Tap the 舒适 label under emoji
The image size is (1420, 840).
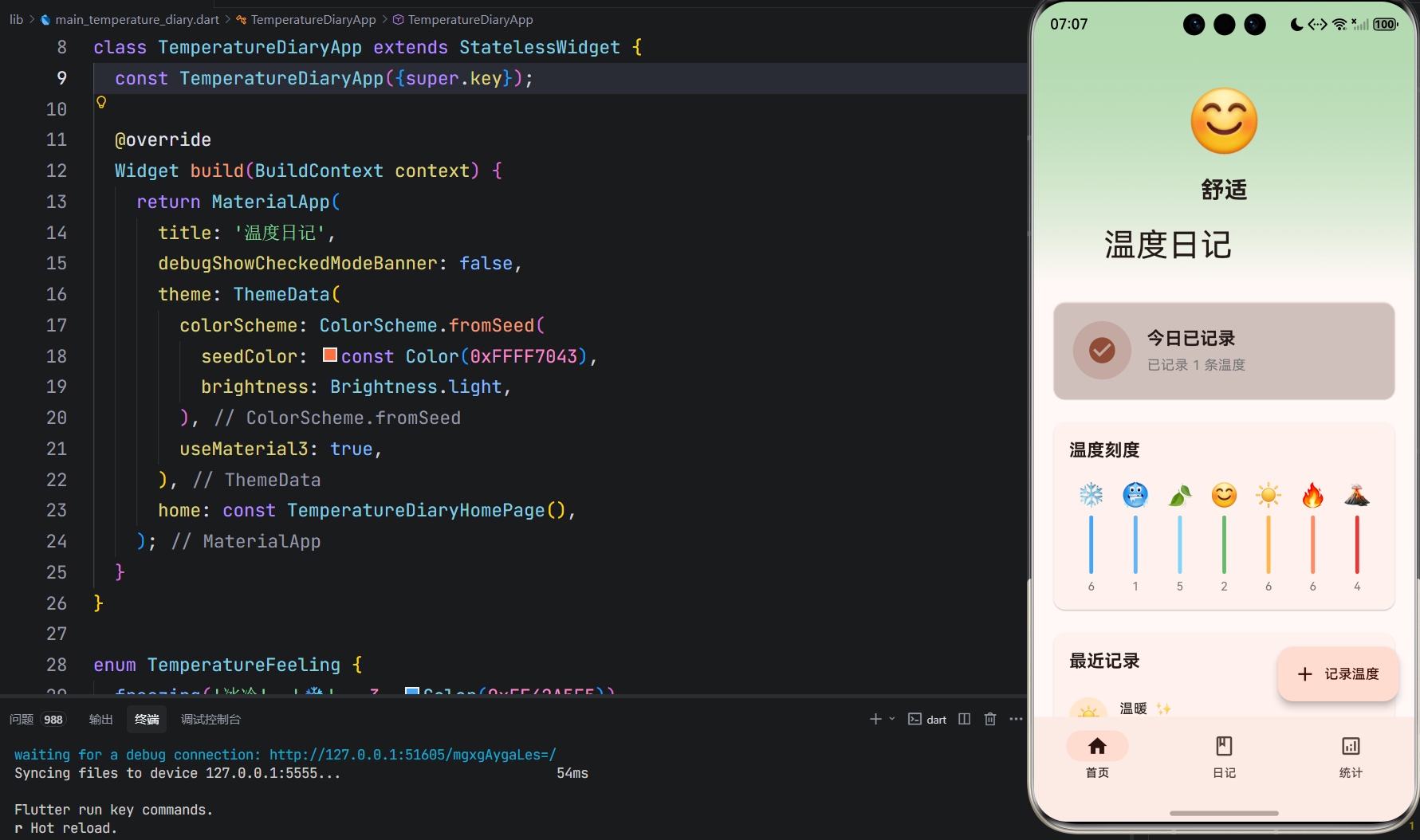pyautogui.click(x=1224, y=190)
